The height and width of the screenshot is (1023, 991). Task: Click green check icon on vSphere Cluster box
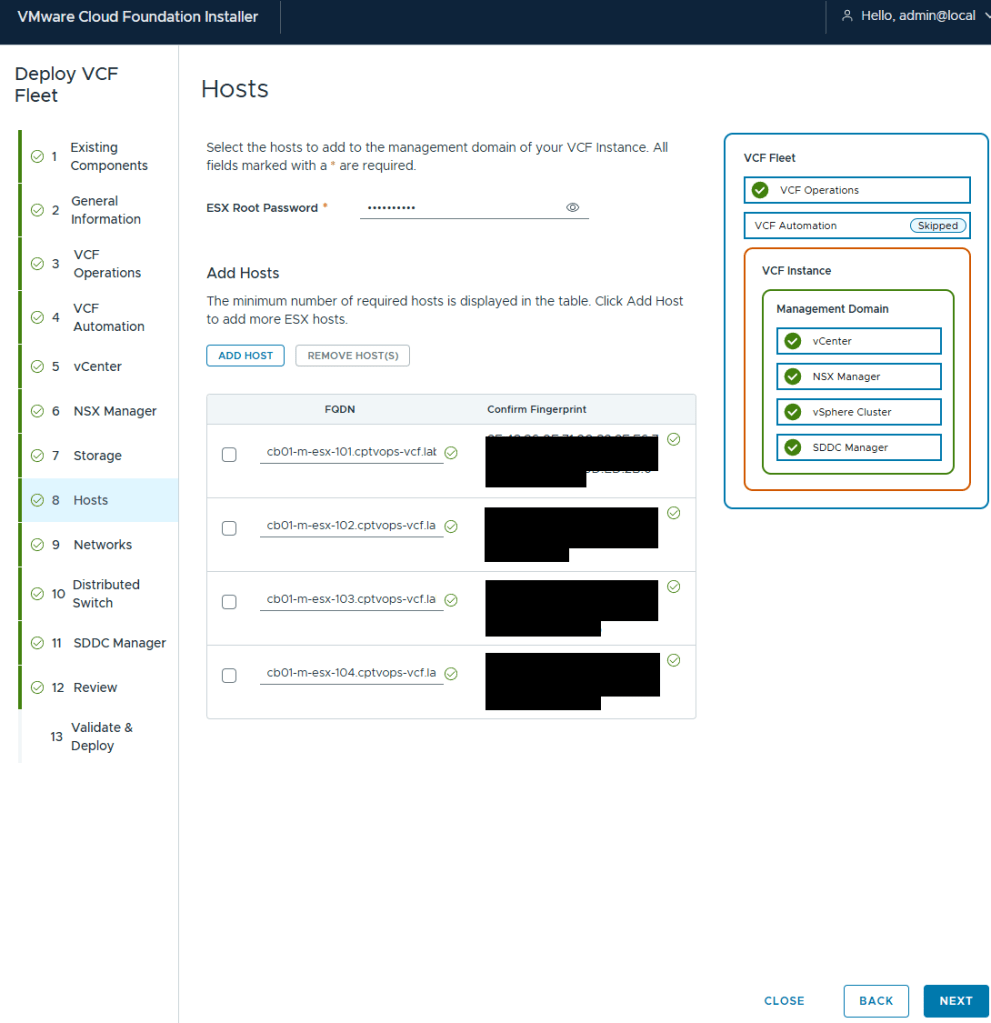[x=793, y=412]
